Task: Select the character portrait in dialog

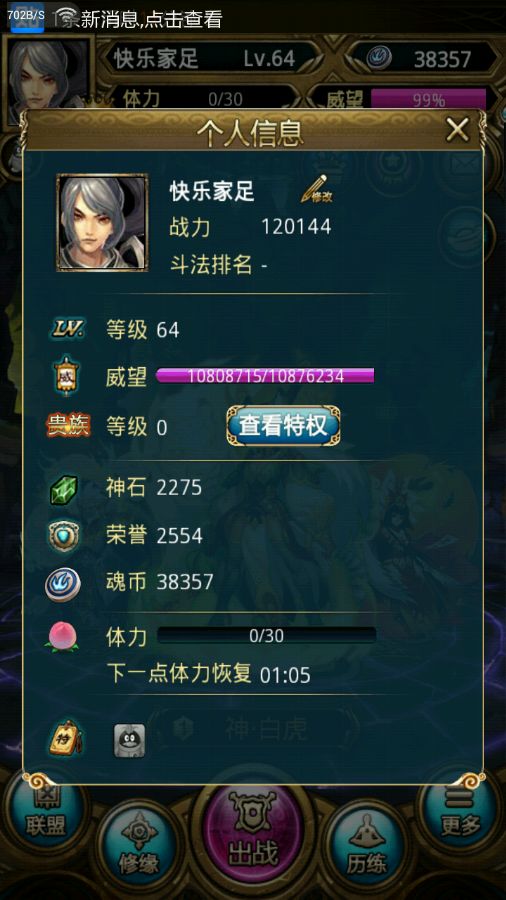Action: 102,222
